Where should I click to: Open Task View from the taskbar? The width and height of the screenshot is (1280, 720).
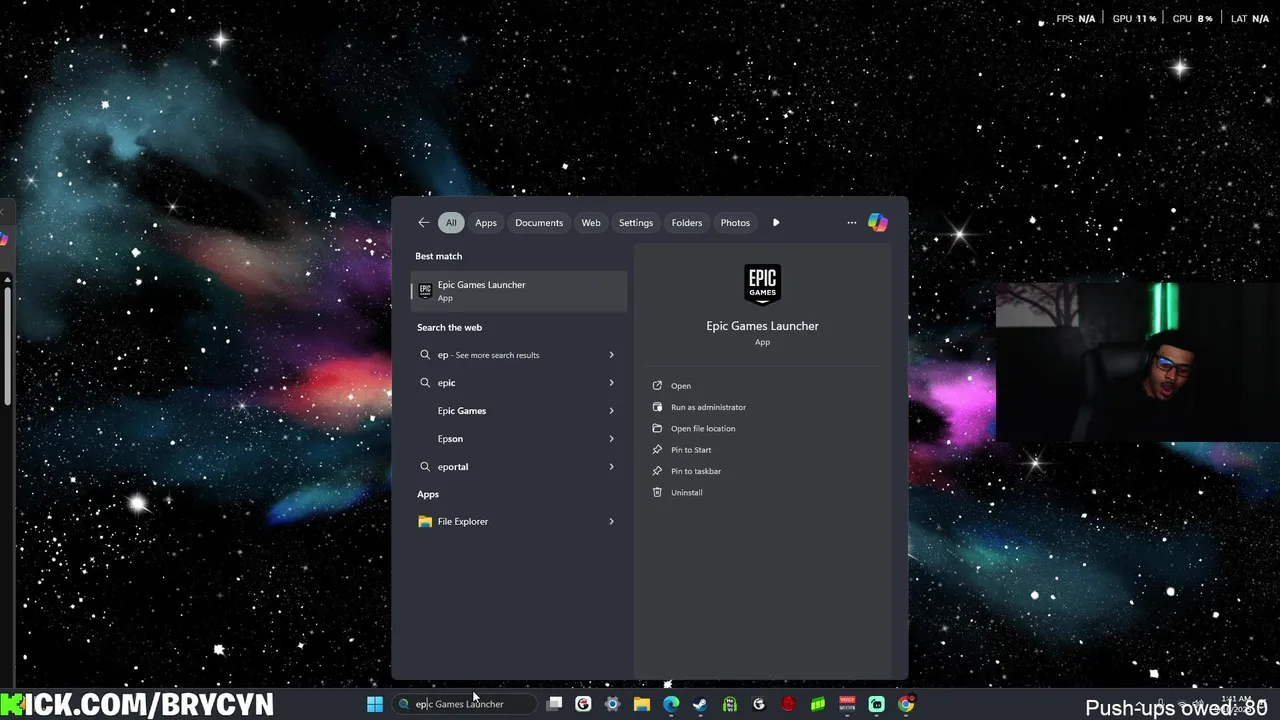point(554,704)
